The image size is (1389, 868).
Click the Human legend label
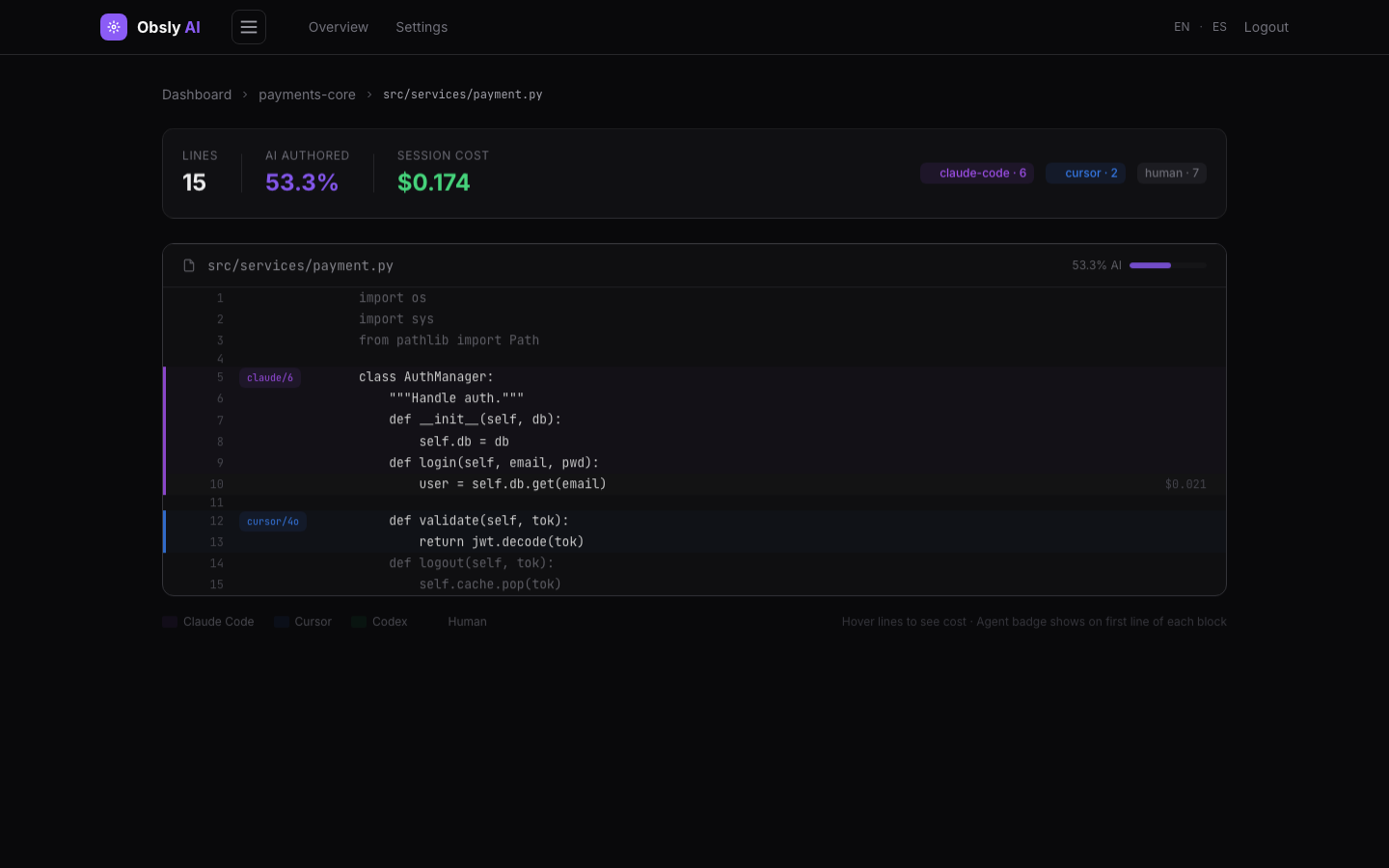(467, 622)
